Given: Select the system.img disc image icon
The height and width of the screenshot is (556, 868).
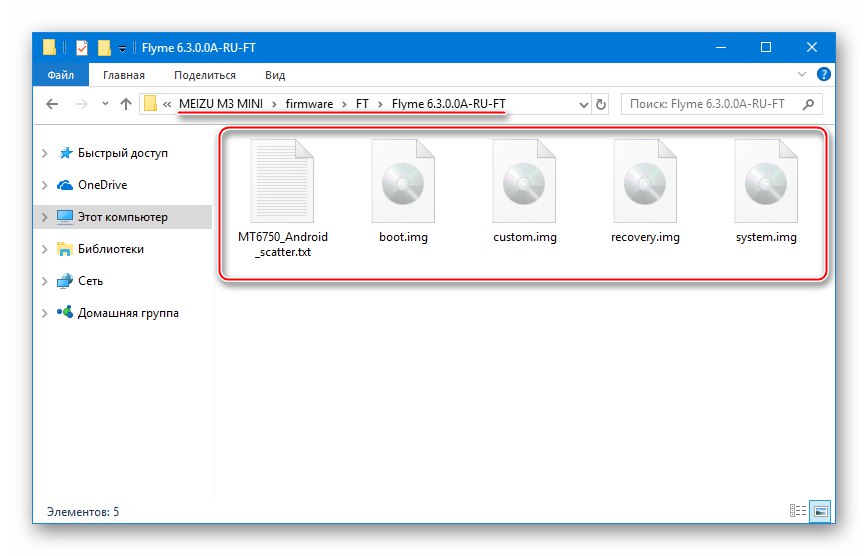Looking at the screenshot, I should tap(766, 181).
